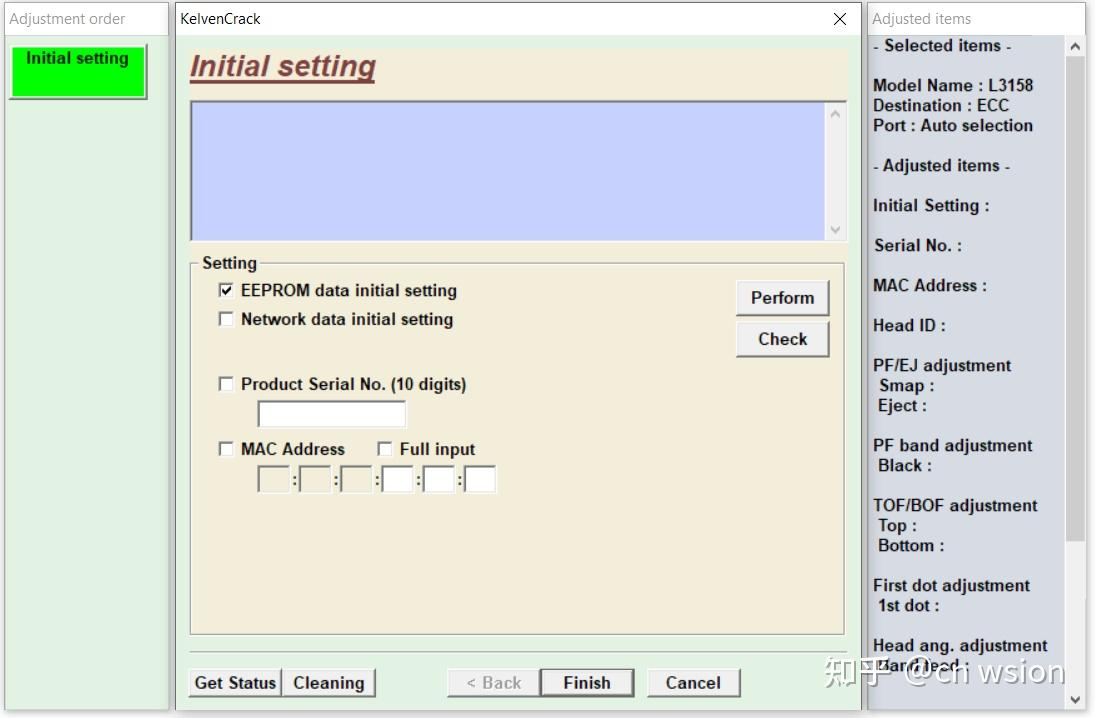The height and width of the screenshot is (718, 1095).
Task: Click the log box scroll down arrow
Action: pyautogui.click(x=836, y=230)
